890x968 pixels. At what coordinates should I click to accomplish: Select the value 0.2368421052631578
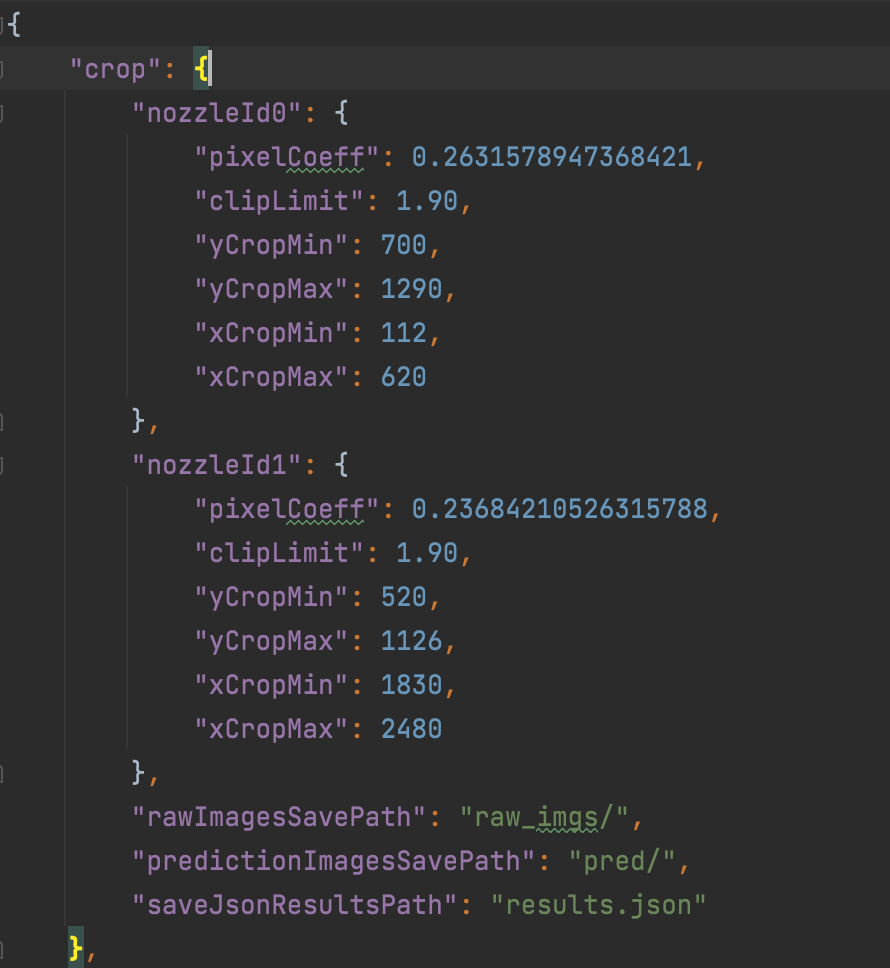(x=560, y=509)
